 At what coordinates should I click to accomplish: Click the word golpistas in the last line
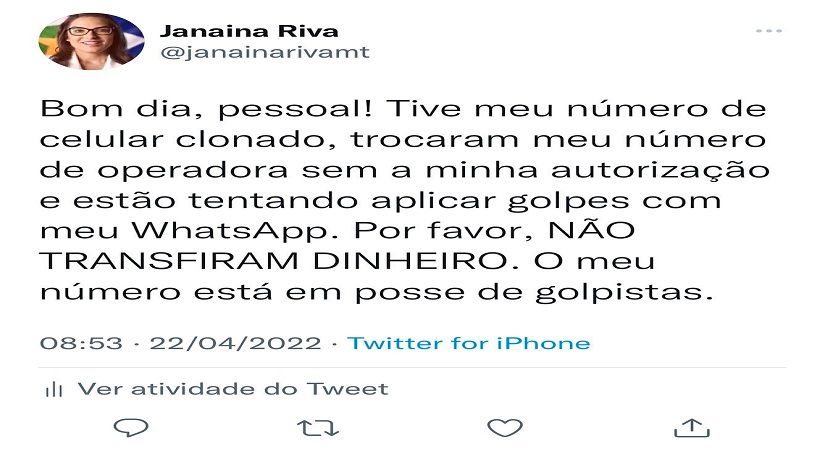pos(624,293)
